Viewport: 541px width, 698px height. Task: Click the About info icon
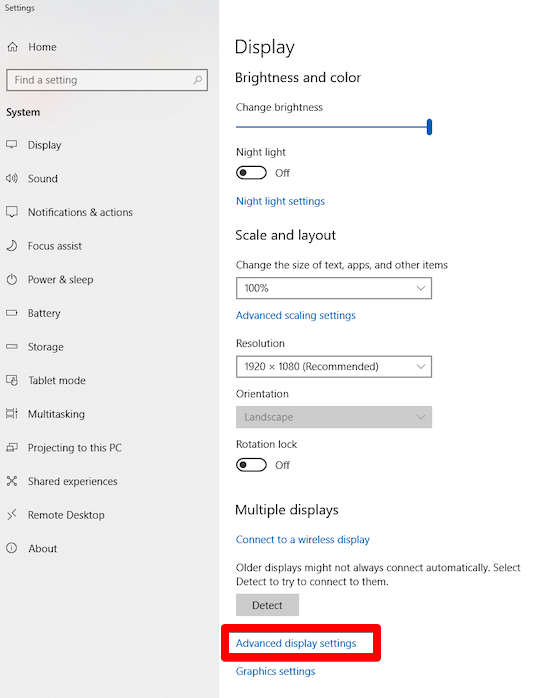(12, 548)
